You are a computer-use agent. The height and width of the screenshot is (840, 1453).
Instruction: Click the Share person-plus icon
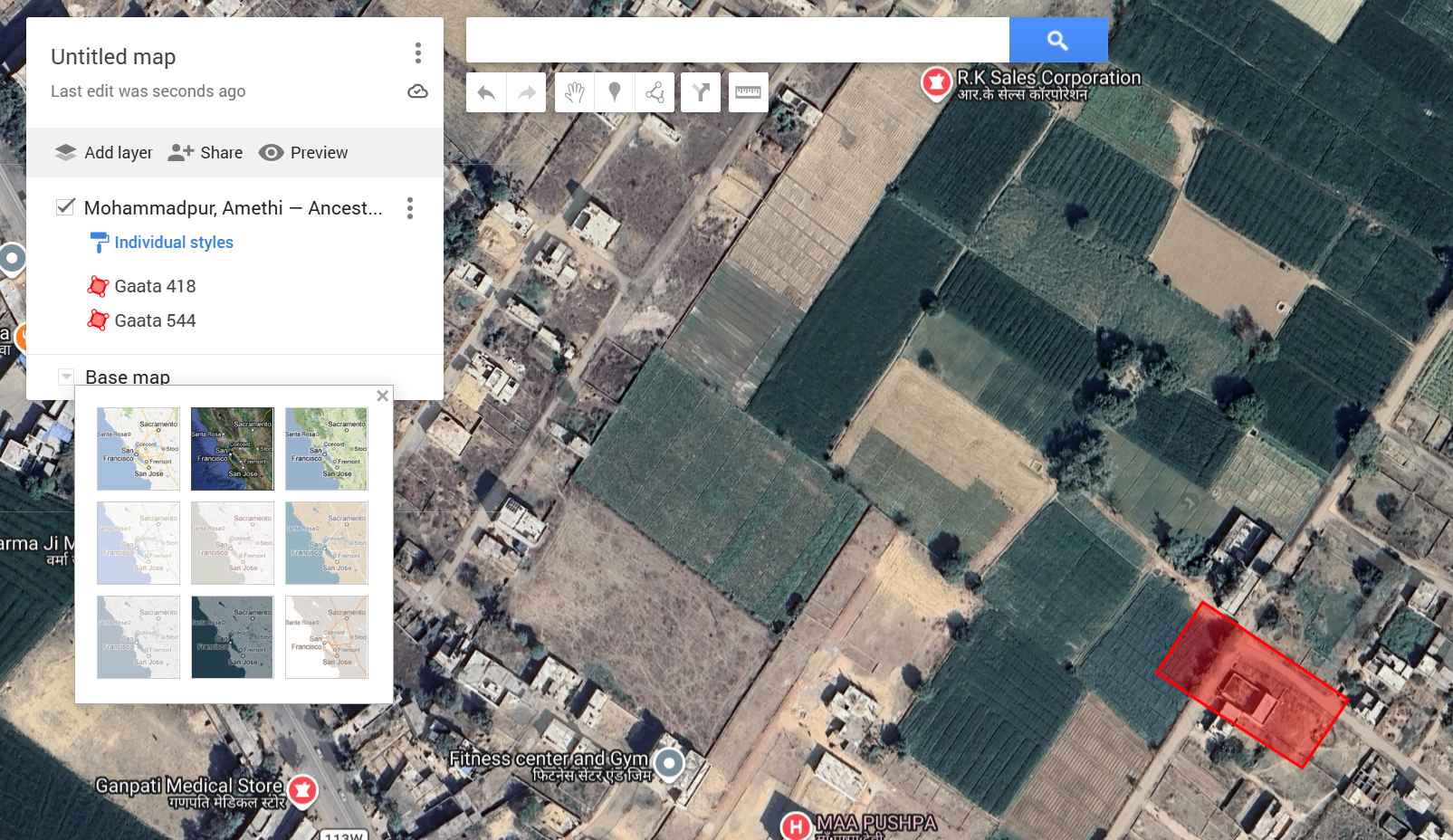pyautogui.click(x=180, y=152)
